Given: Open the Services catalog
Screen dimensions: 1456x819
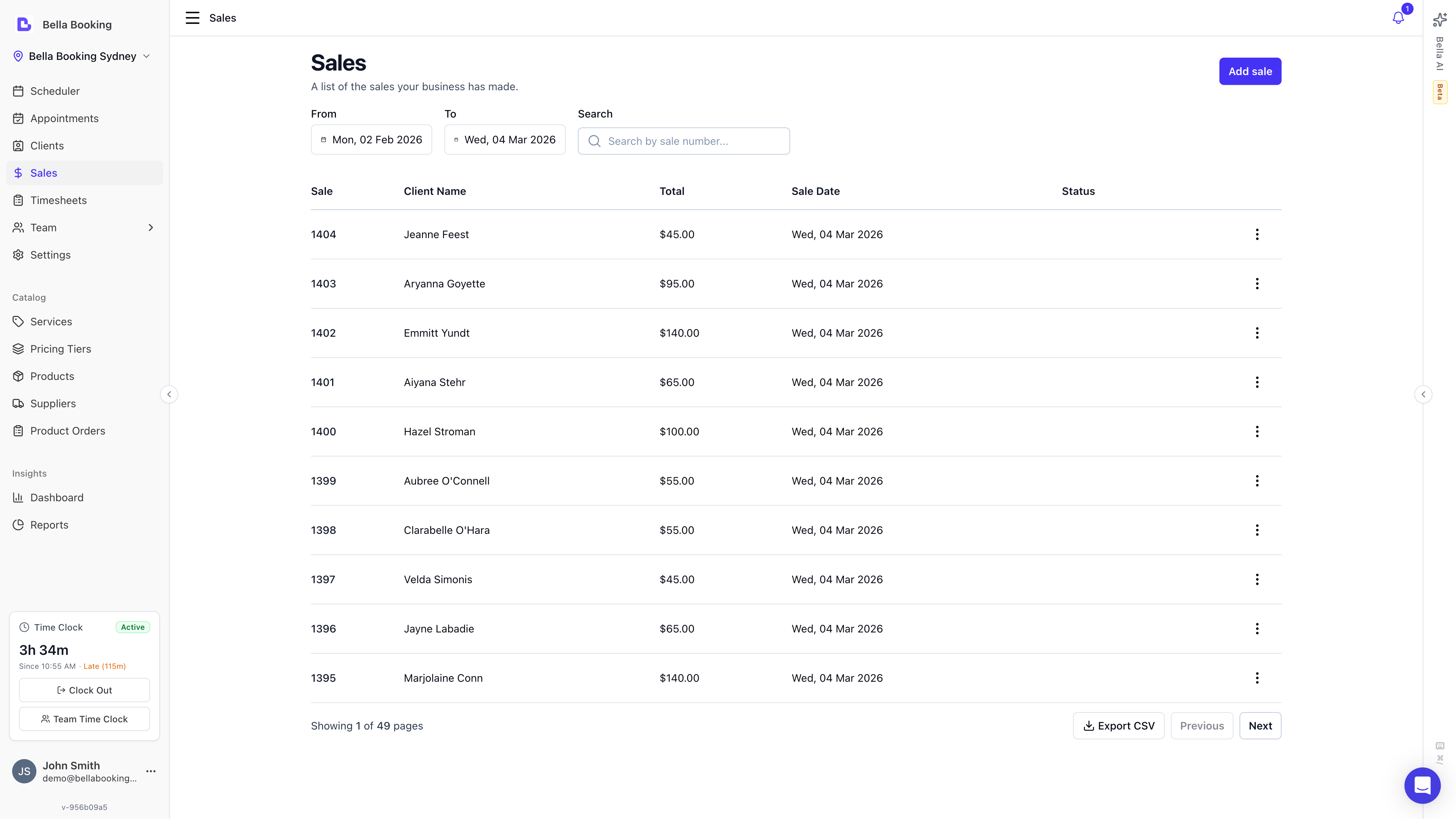Looking at the screenshot, I should point(51,321).
